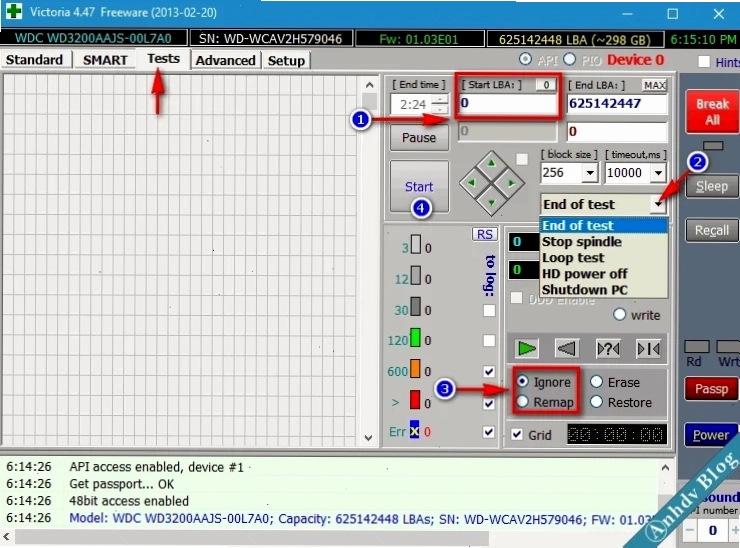
Task: Select the Remap radio option
Action: pyautogui.click(x=522, y=402)
